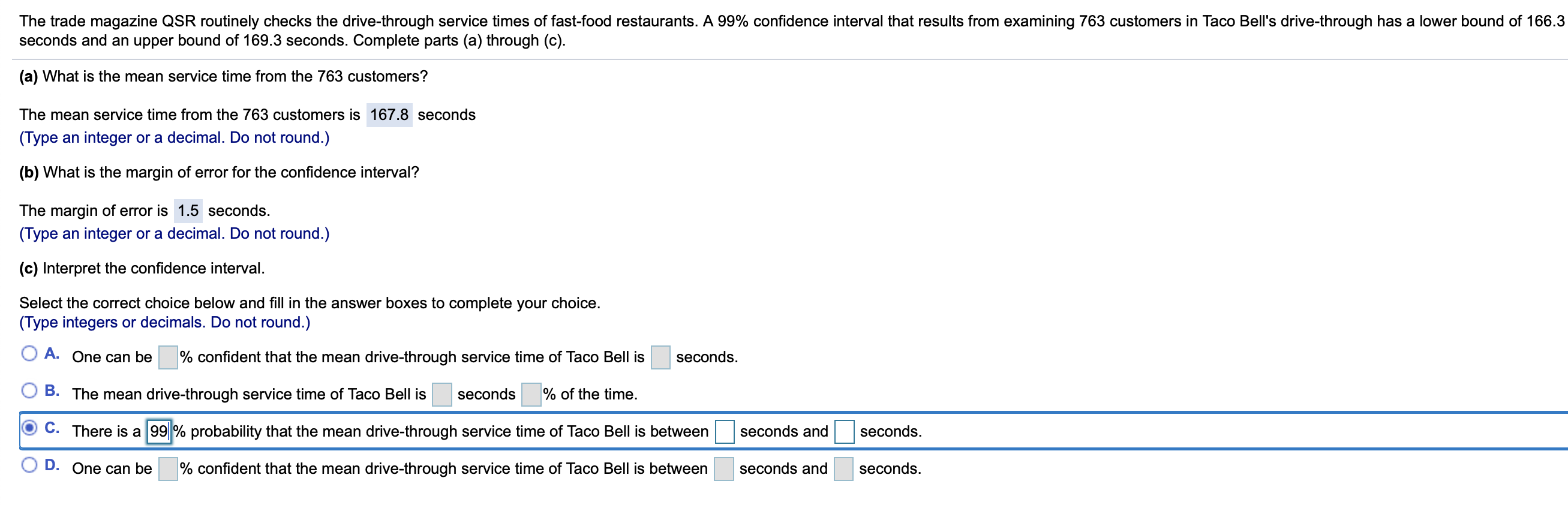This screenshot has height=505, width=1568.
Task: Click the option C label letter
Action: click(52, 428)
